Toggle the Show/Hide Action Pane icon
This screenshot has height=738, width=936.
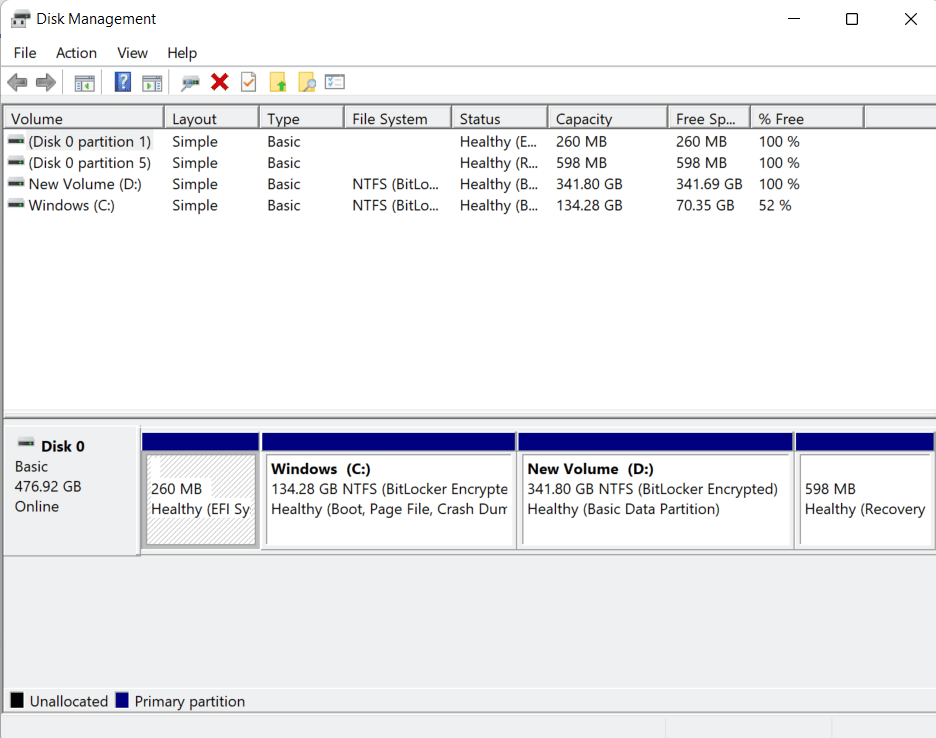coord(152,83)
